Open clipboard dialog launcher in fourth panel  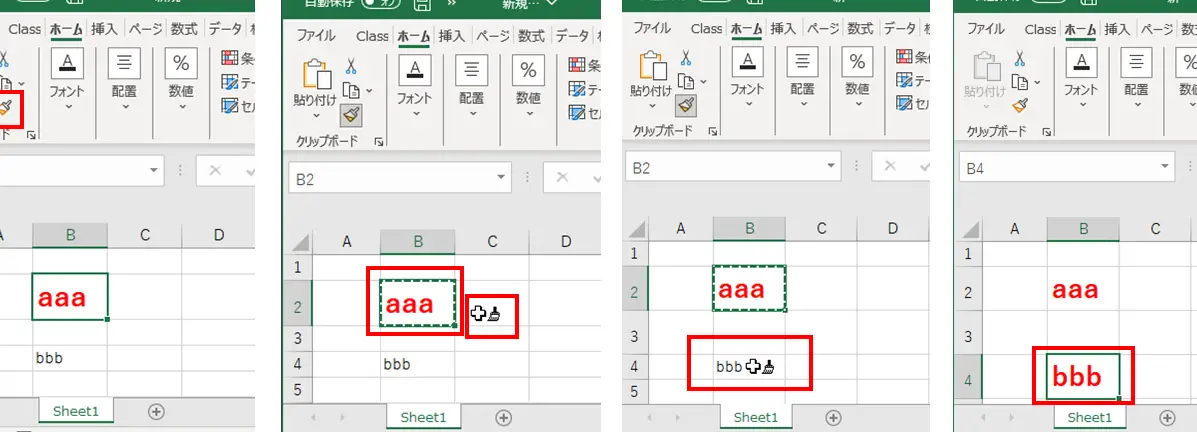tap(1047, 132)
